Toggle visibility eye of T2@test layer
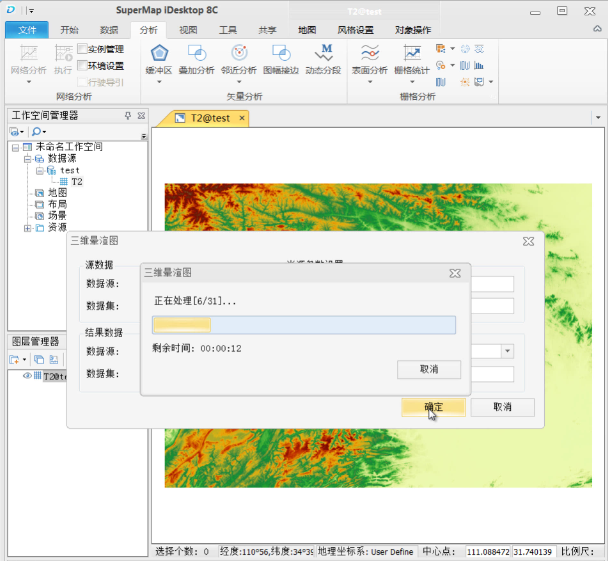Viewport: 608px width, 561px height. click(27, 376)
